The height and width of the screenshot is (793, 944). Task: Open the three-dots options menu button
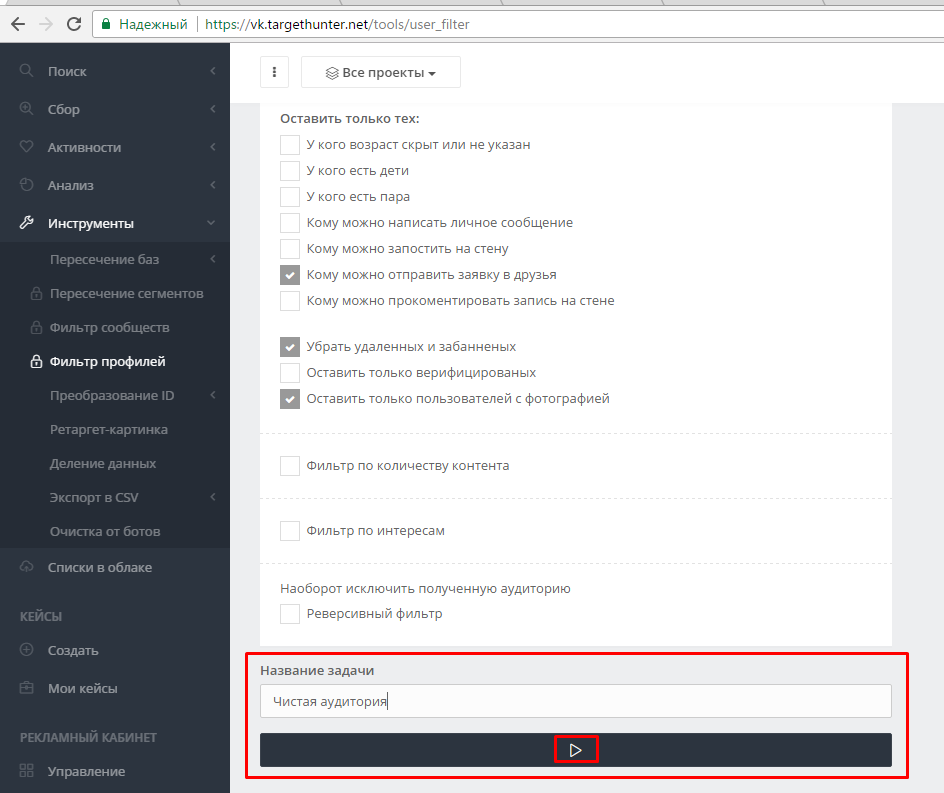[274, 72]
